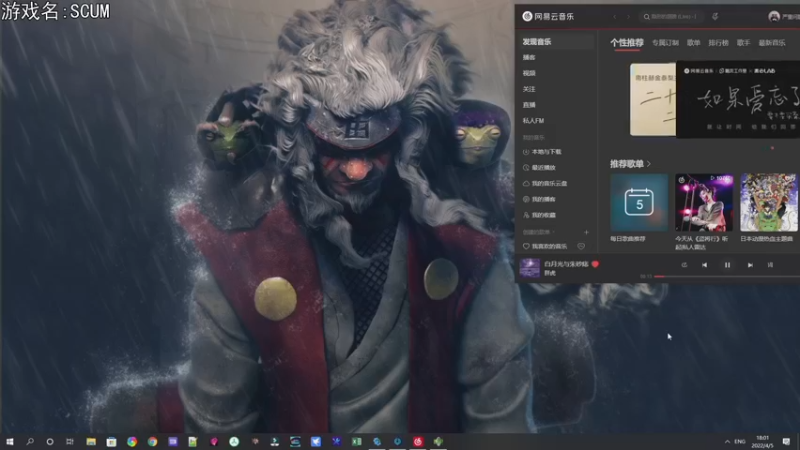
Task: Open File Explorer from taskbar
Action: click(x=91, y=441)
